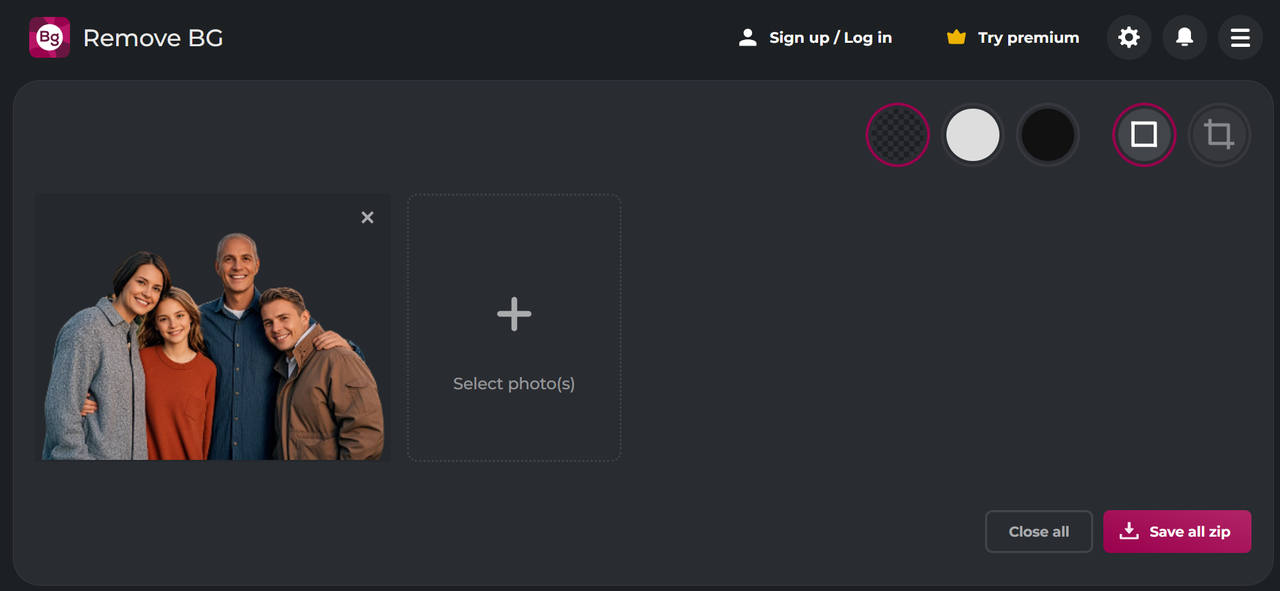Choose the transparent checkered background
This screenshot has height=591, width=1280.
(x=898, y=134)
